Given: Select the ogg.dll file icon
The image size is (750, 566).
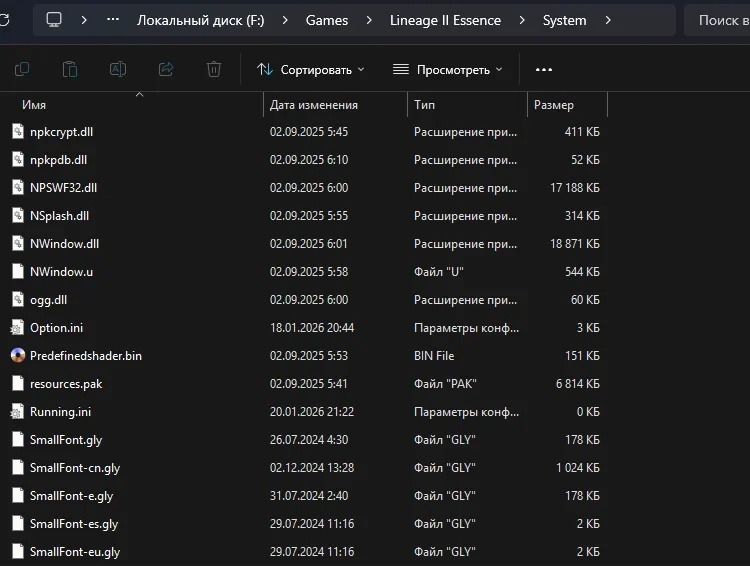Looking at the screenshot, I should (x=18, y=300).
